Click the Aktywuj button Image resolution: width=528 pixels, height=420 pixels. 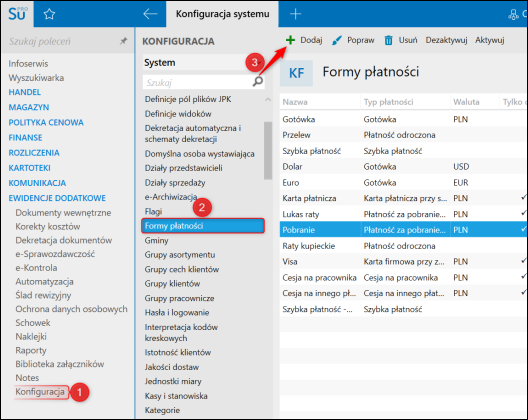pos(489,40)
